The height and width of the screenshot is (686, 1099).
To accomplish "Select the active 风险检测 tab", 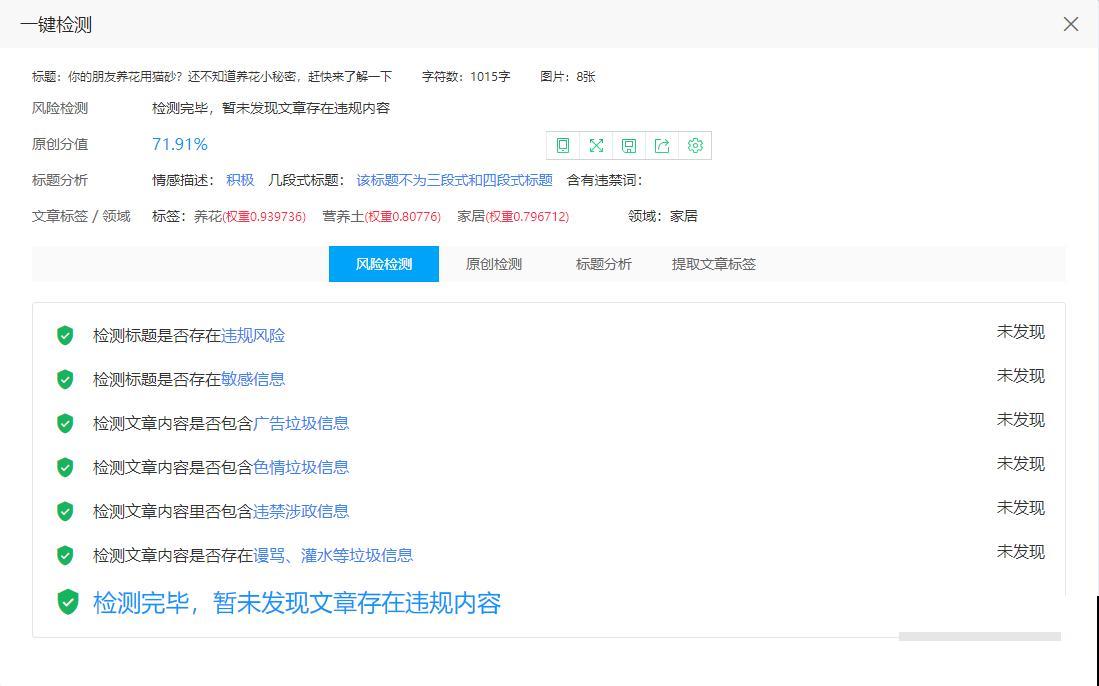I will (x=384, y=263).
